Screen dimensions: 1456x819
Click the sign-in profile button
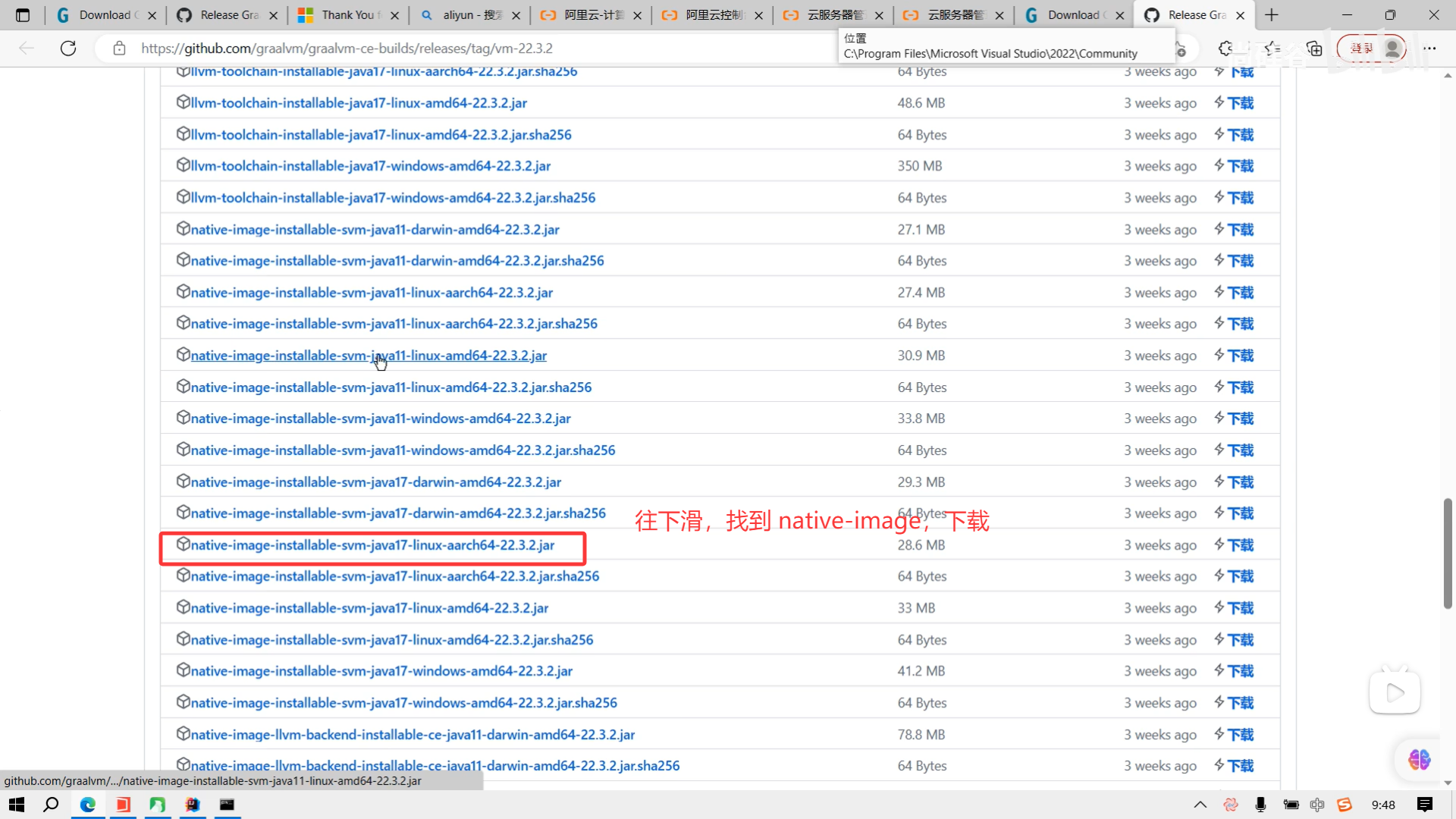pos(1371,49)
